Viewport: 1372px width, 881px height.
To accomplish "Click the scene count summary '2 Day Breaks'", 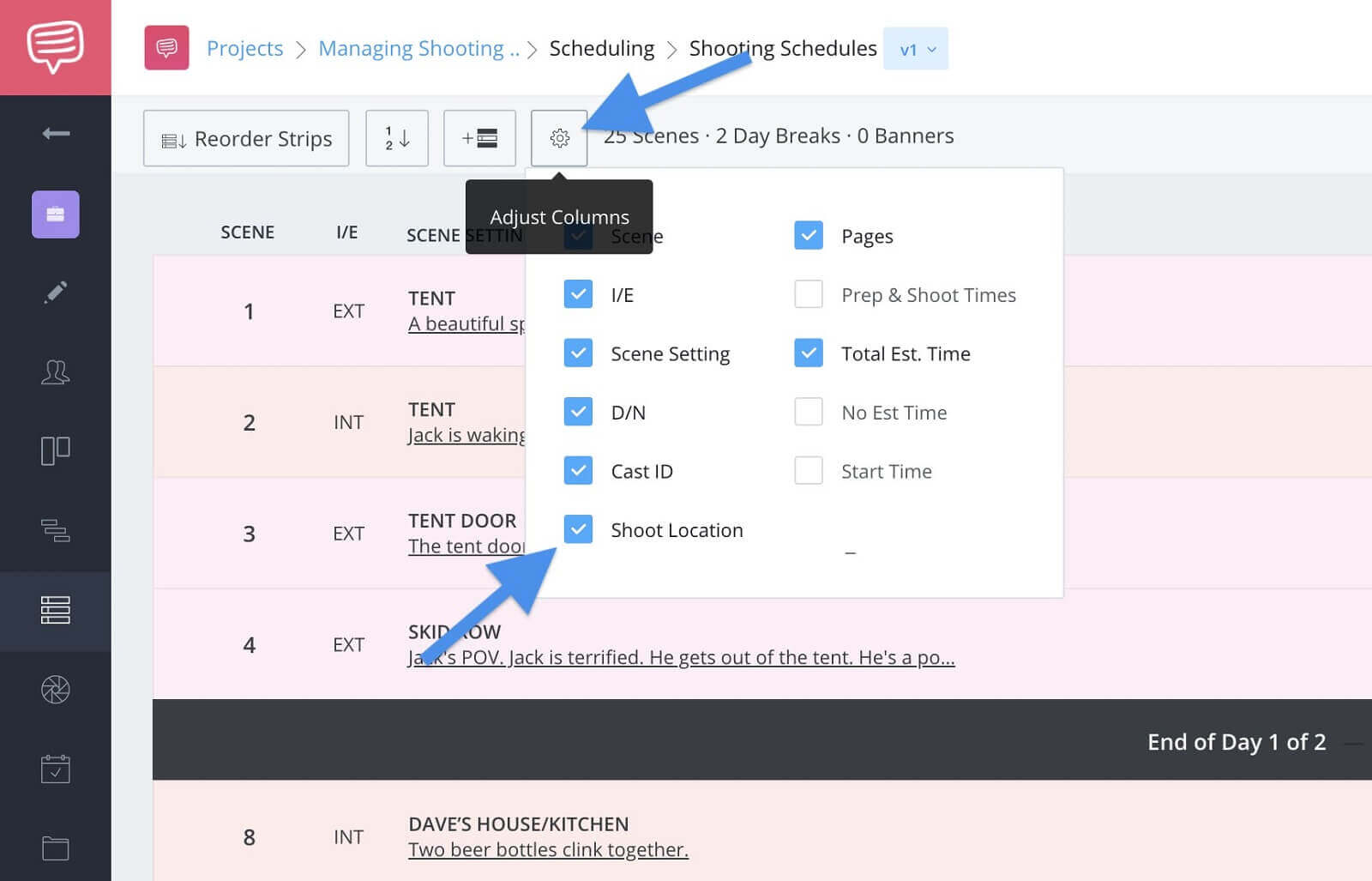I will click(778, 136).
